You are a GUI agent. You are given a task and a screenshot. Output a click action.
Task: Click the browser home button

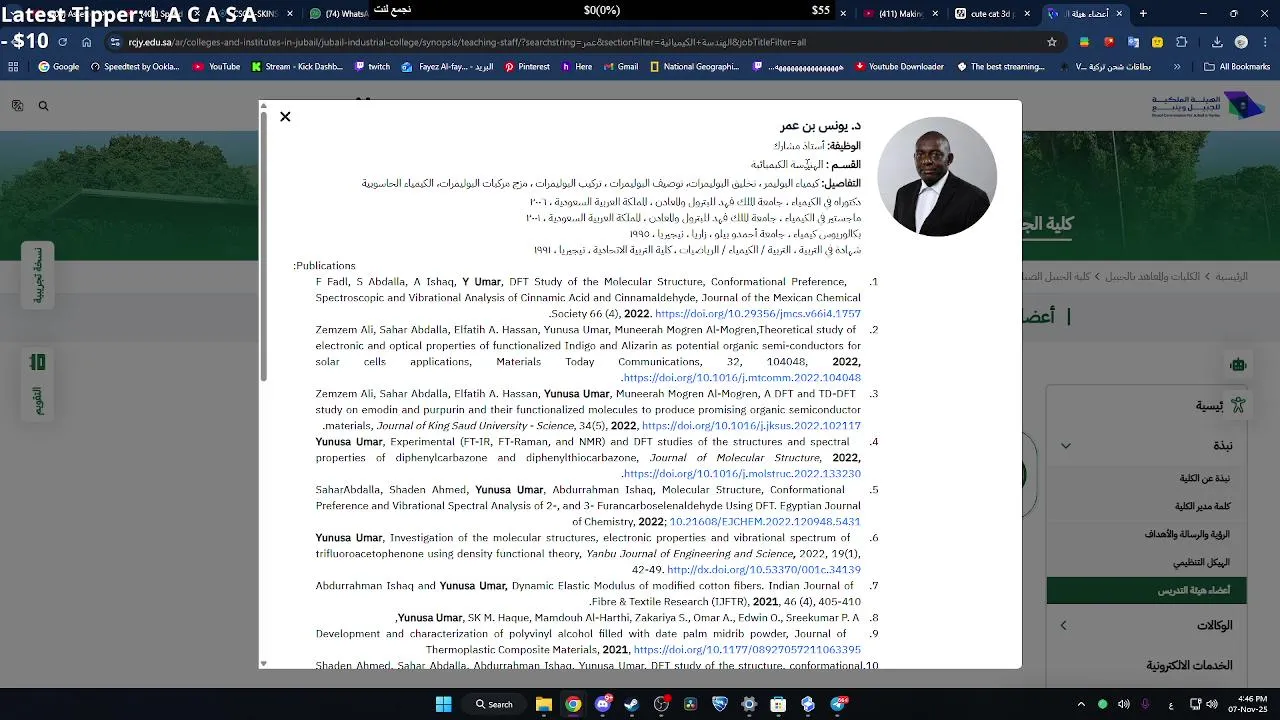coord(87,42)
